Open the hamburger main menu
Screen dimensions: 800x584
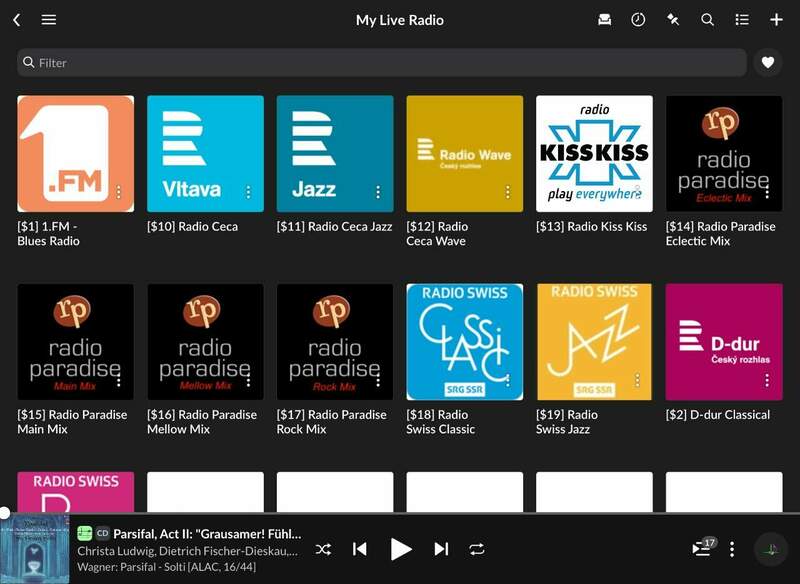(48, 20)
